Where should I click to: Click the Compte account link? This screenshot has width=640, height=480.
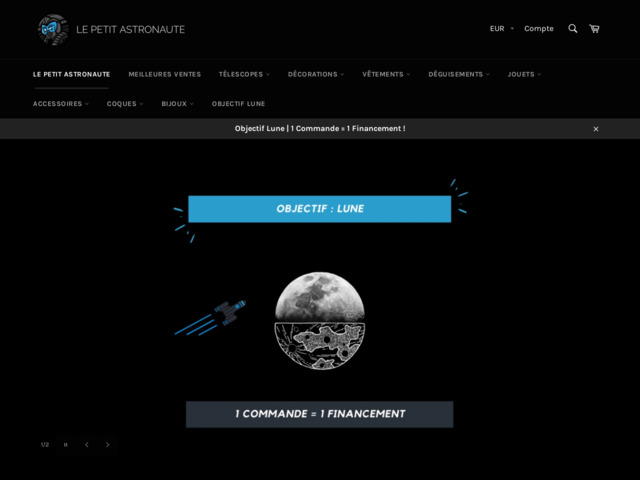pyautogui.click(x=538, y=29)
